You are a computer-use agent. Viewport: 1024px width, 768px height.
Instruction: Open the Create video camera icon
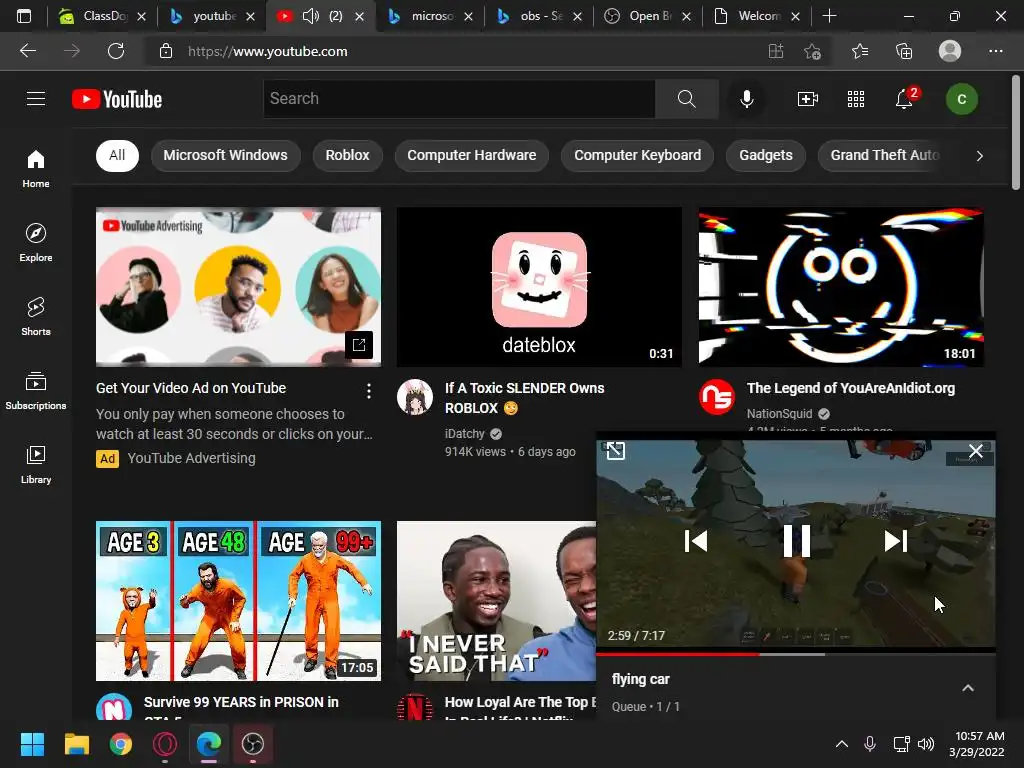(x=808, y=99)
